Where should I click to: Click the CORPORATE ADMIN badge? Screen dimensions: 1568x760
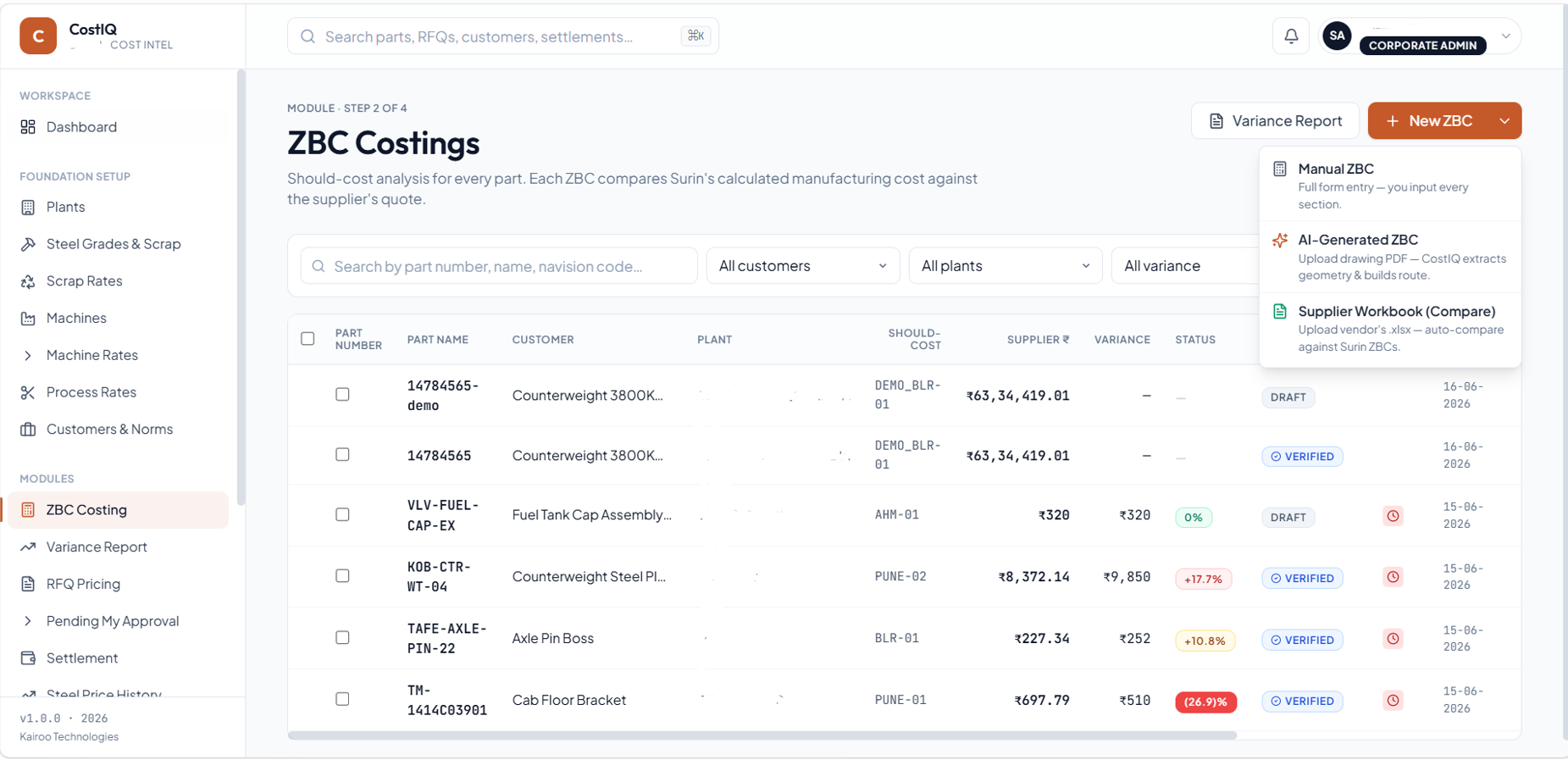click(x=1422, y=46)
